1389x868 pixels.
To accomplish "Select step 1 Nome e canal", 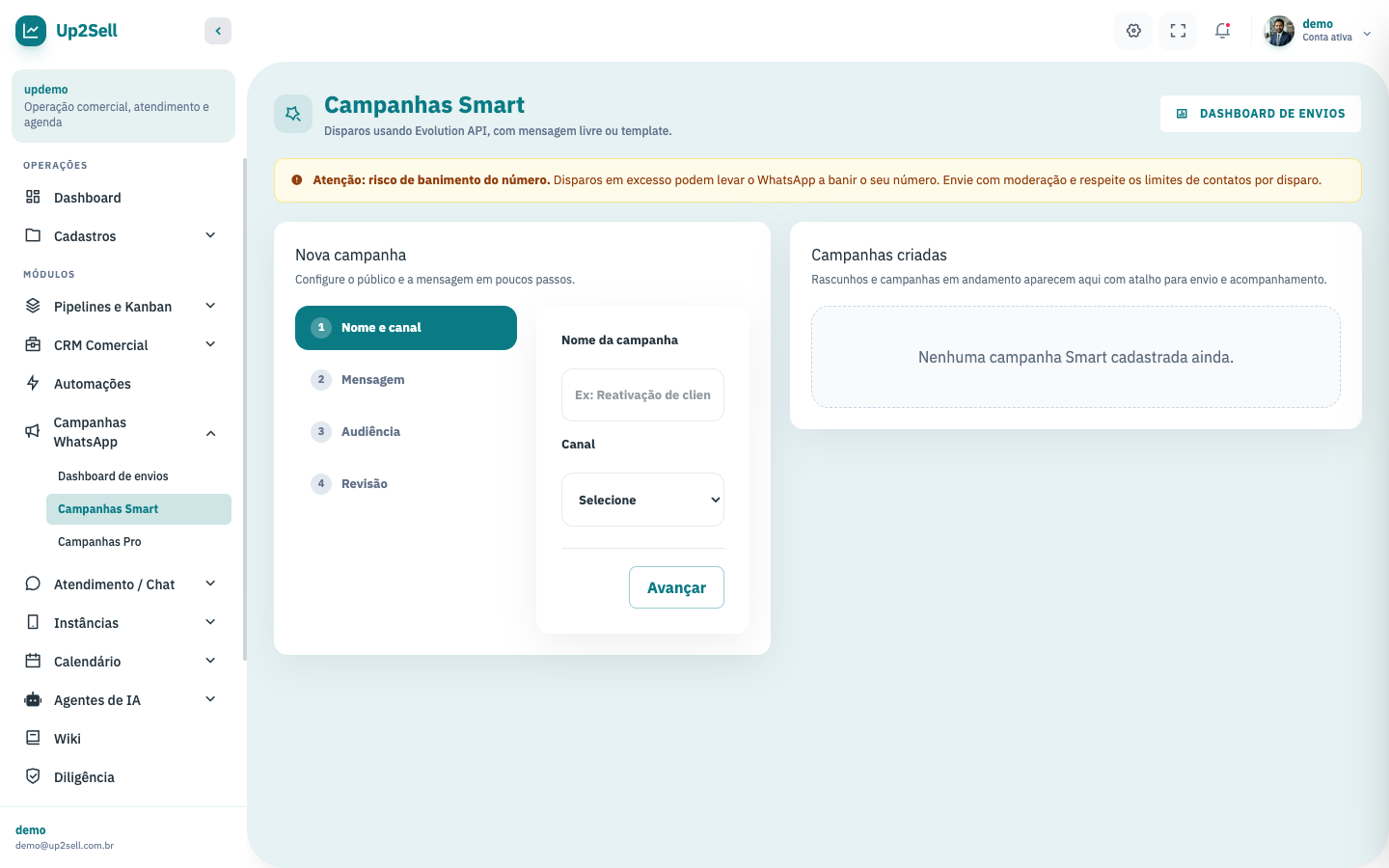I will 406,328.
